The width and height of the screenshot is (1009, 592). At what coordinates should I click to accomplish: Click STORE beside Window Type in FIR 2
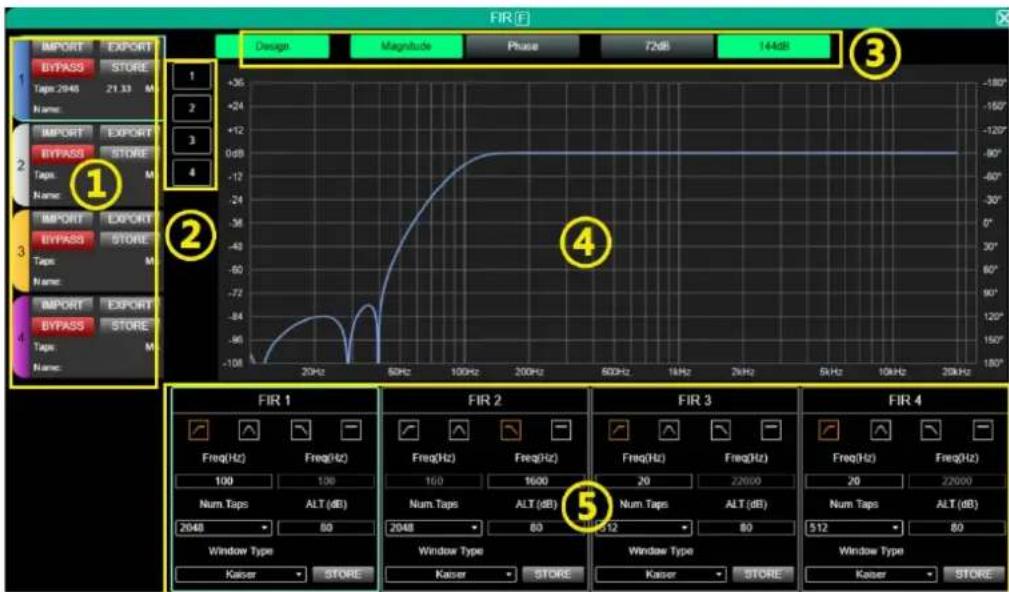553,574
